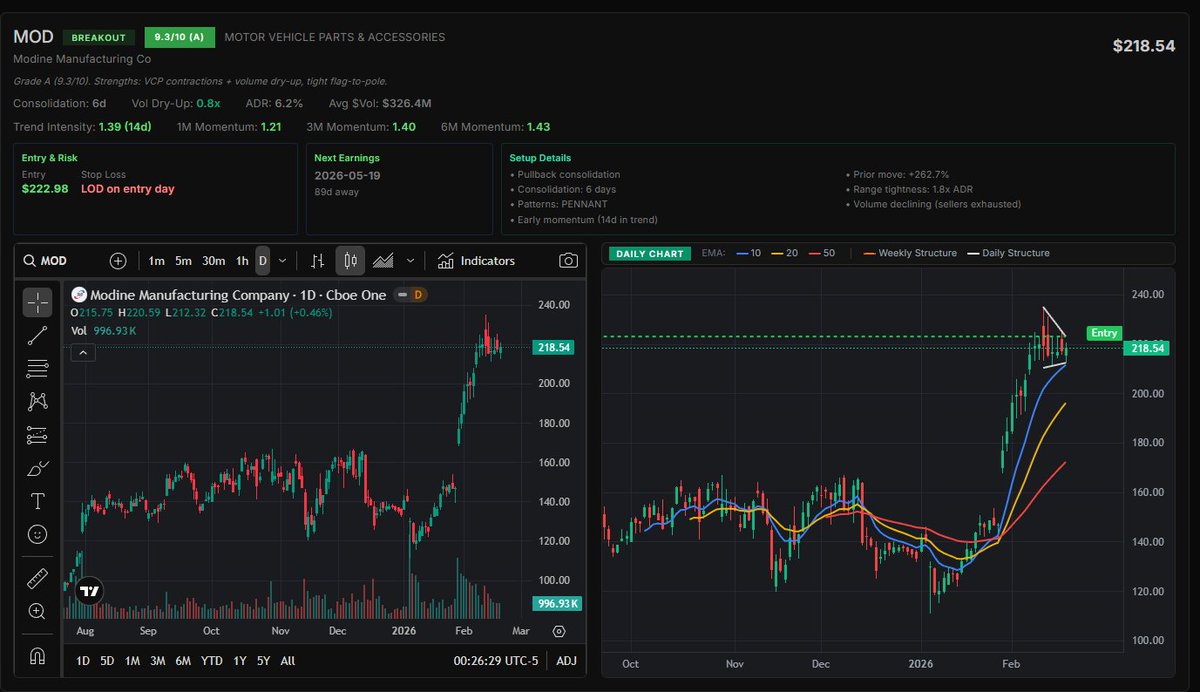Screen dimensions: 1200x692
Task: Select the D daily interval
Action: pyautogui.click(x=263, y=261)
